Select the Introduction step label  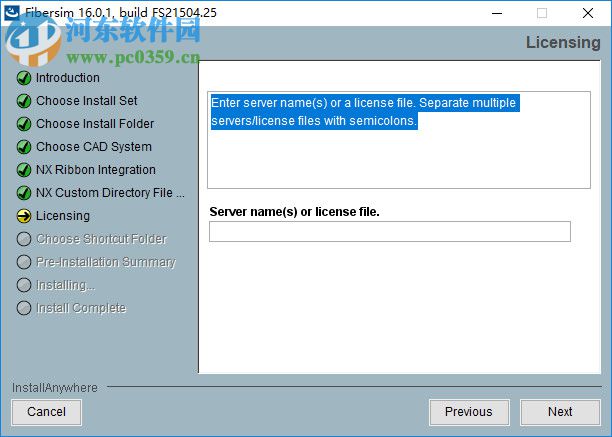click(68, 78)
